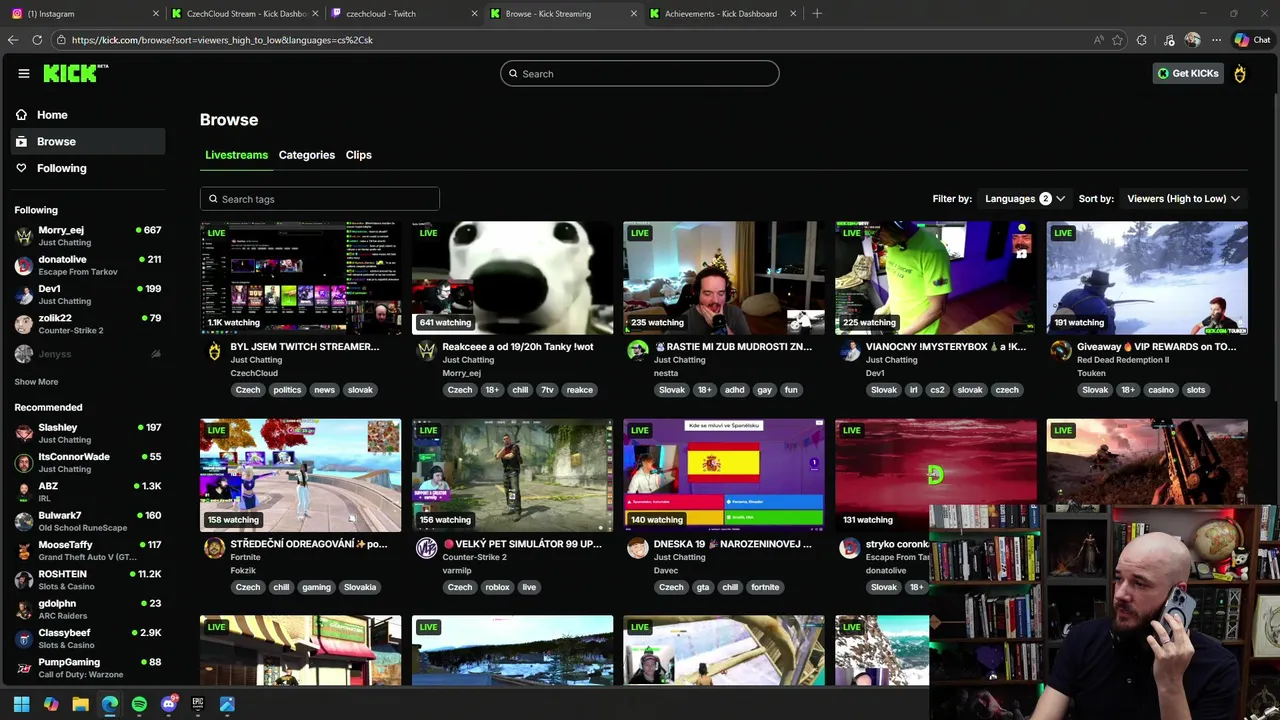Open Classybeef in Recommended list

[88, 639]
